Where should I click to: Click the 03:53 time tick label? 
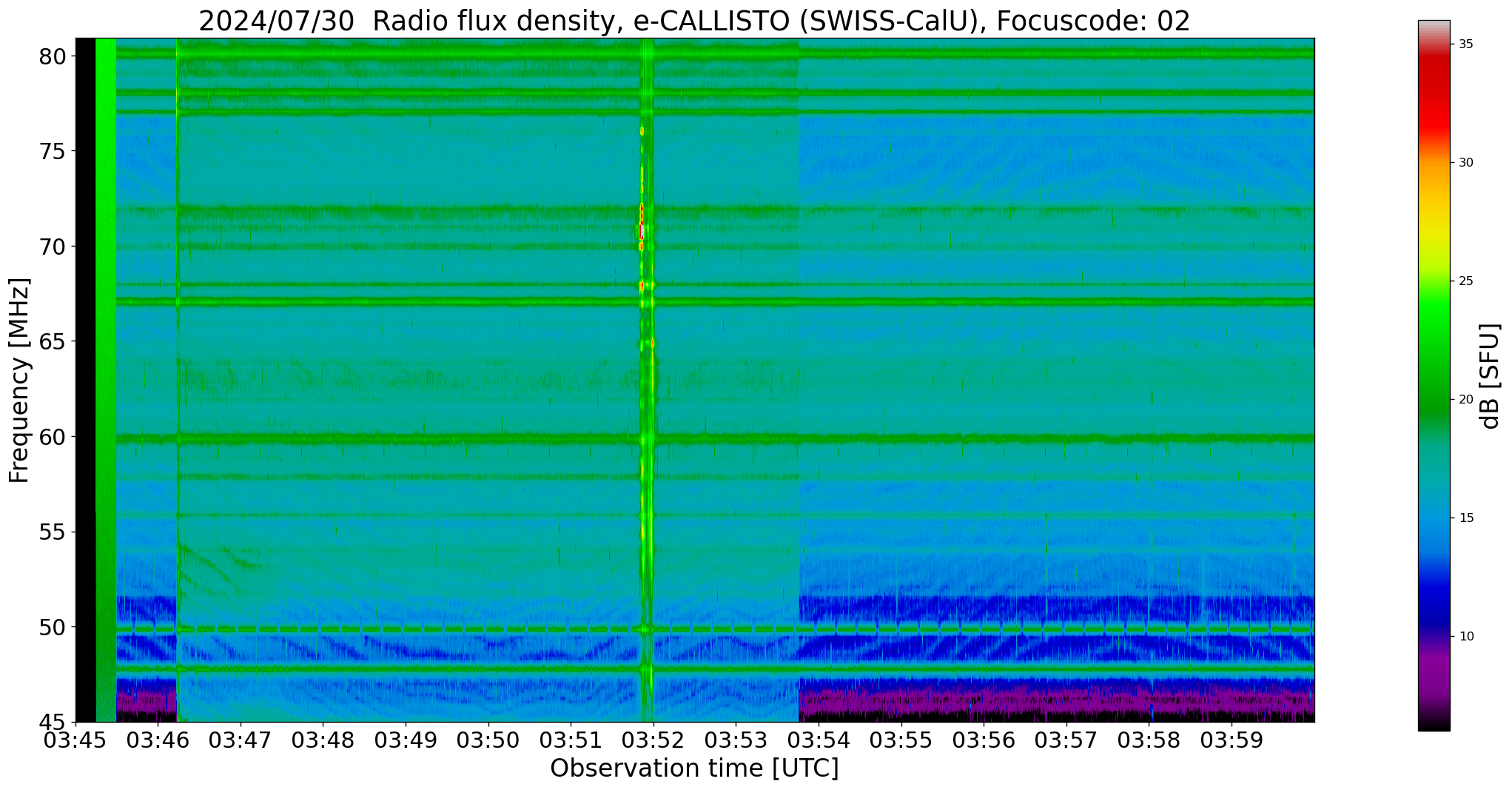pos(735,740)
